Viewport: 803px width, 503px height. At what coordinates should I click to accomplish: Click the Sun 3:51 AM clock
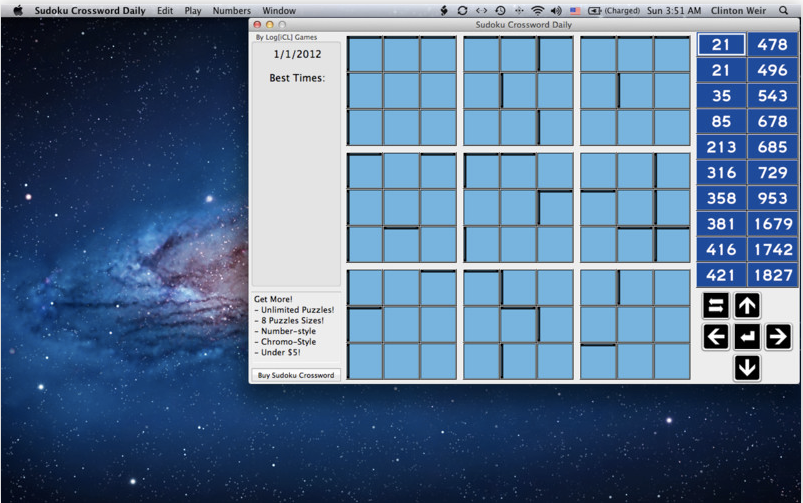pyautogui.click(x=674, y=10)
